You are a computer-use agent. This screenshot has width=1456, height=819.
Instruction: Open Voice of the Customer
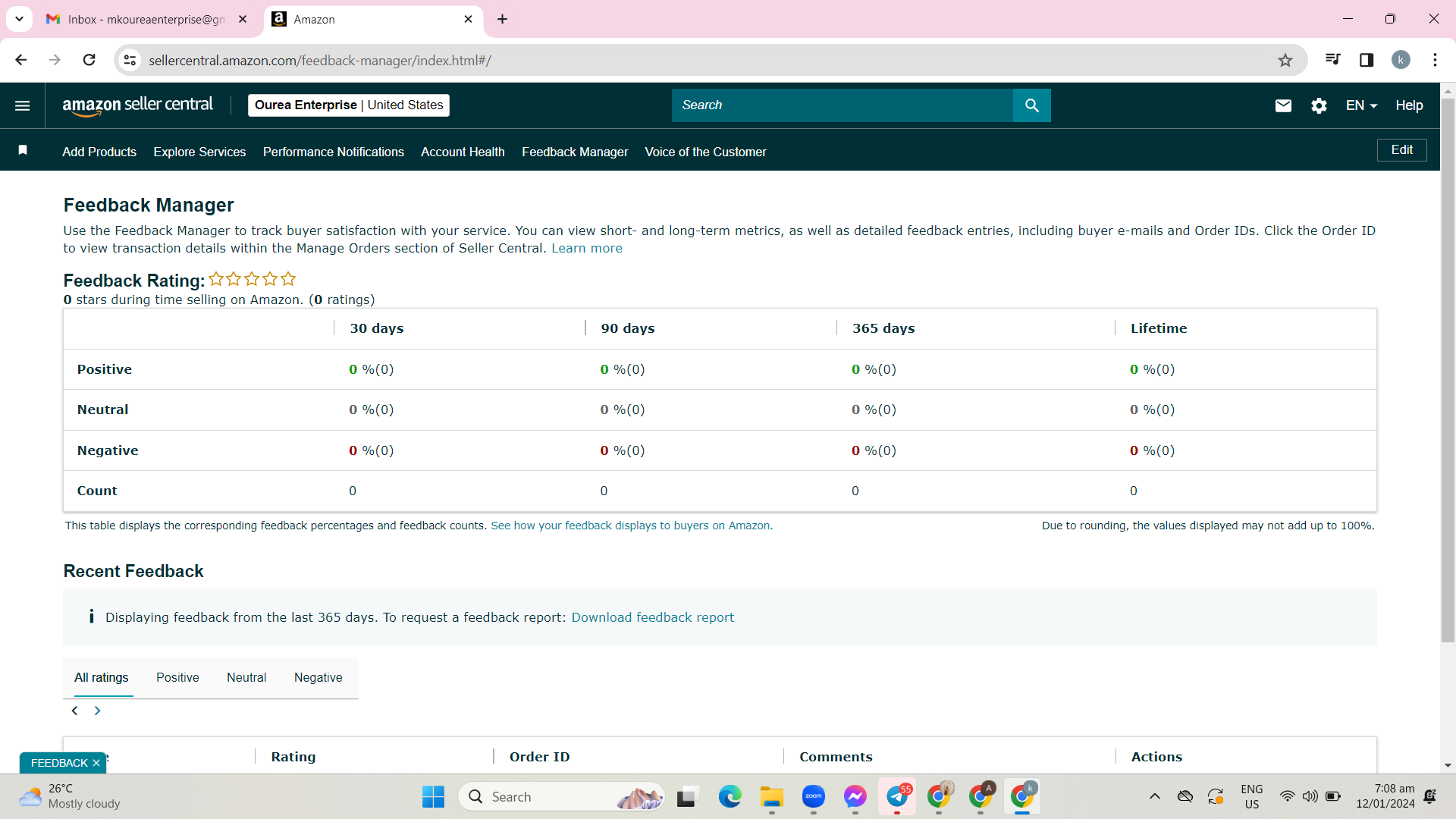click(705, 152)
